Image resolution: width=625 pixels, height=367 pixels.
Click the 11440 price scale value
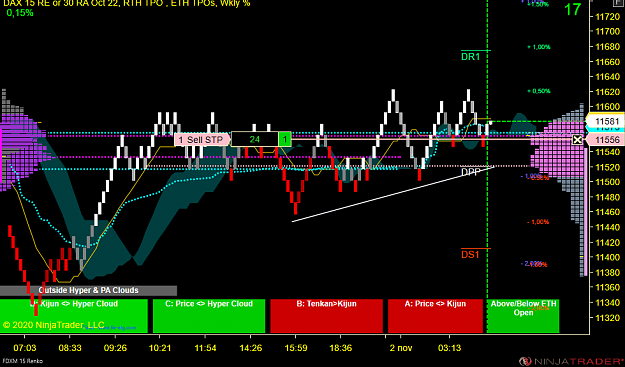(607, 227)
